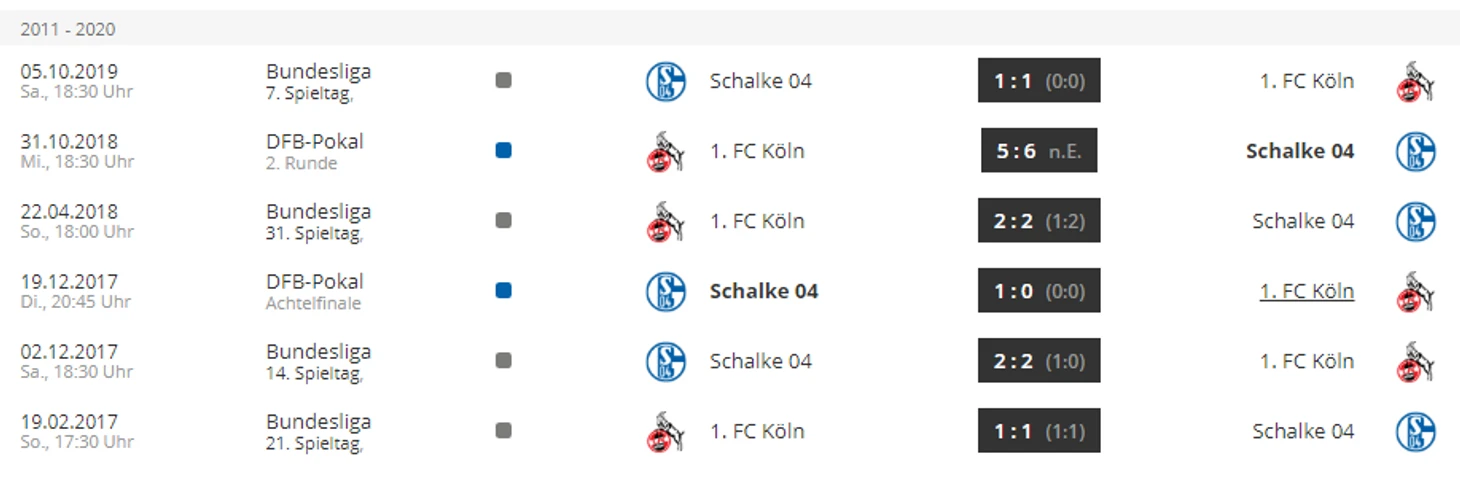Click 1. FC Köln crest in 02.12.2017 row
1460x486 pixels.
point(1415,361)
